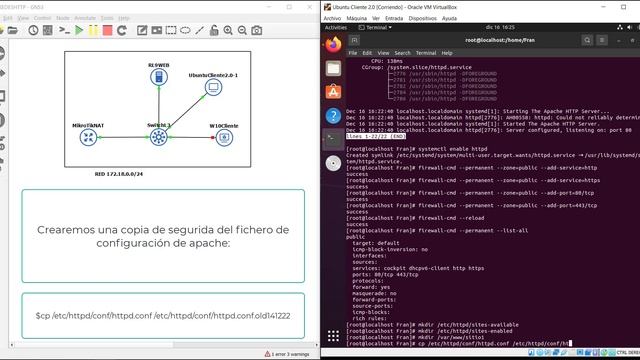Open the Archivo menu in VirtualBox
Screen dimensions: 640x360
332,18
